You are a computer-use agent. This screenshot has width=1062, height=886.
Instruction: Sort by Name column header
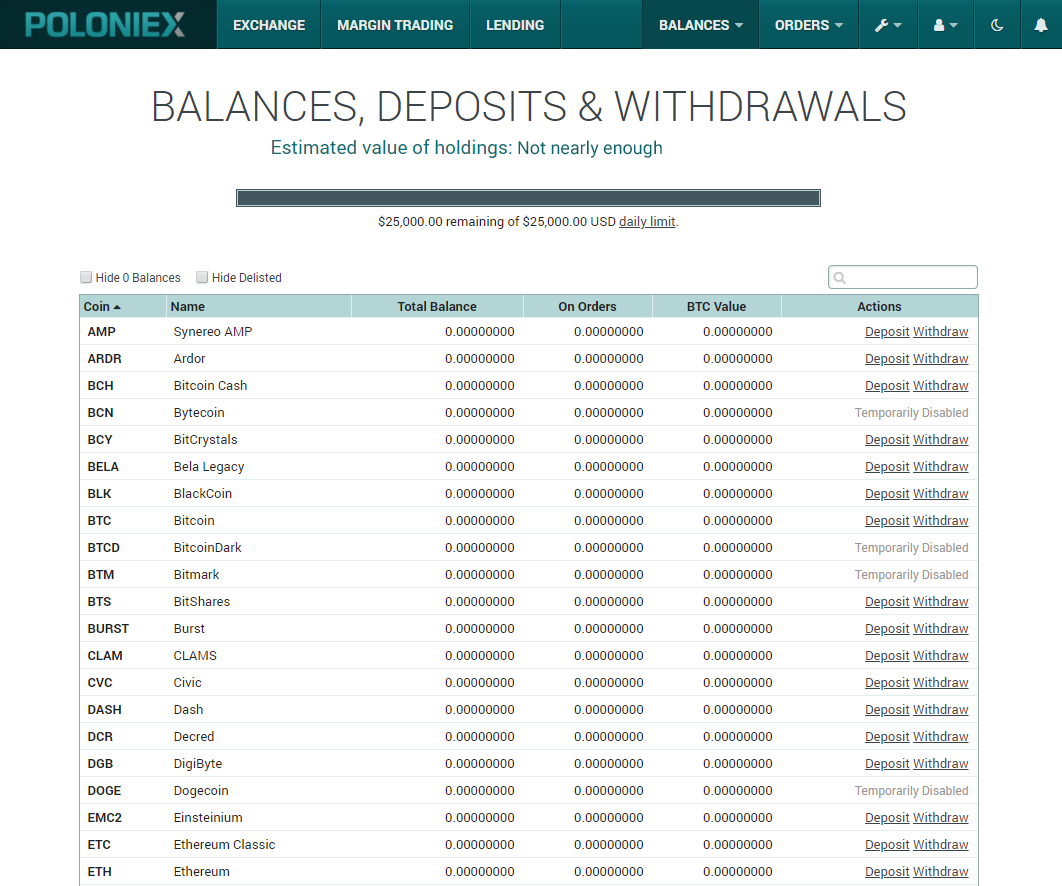(259, 306)
